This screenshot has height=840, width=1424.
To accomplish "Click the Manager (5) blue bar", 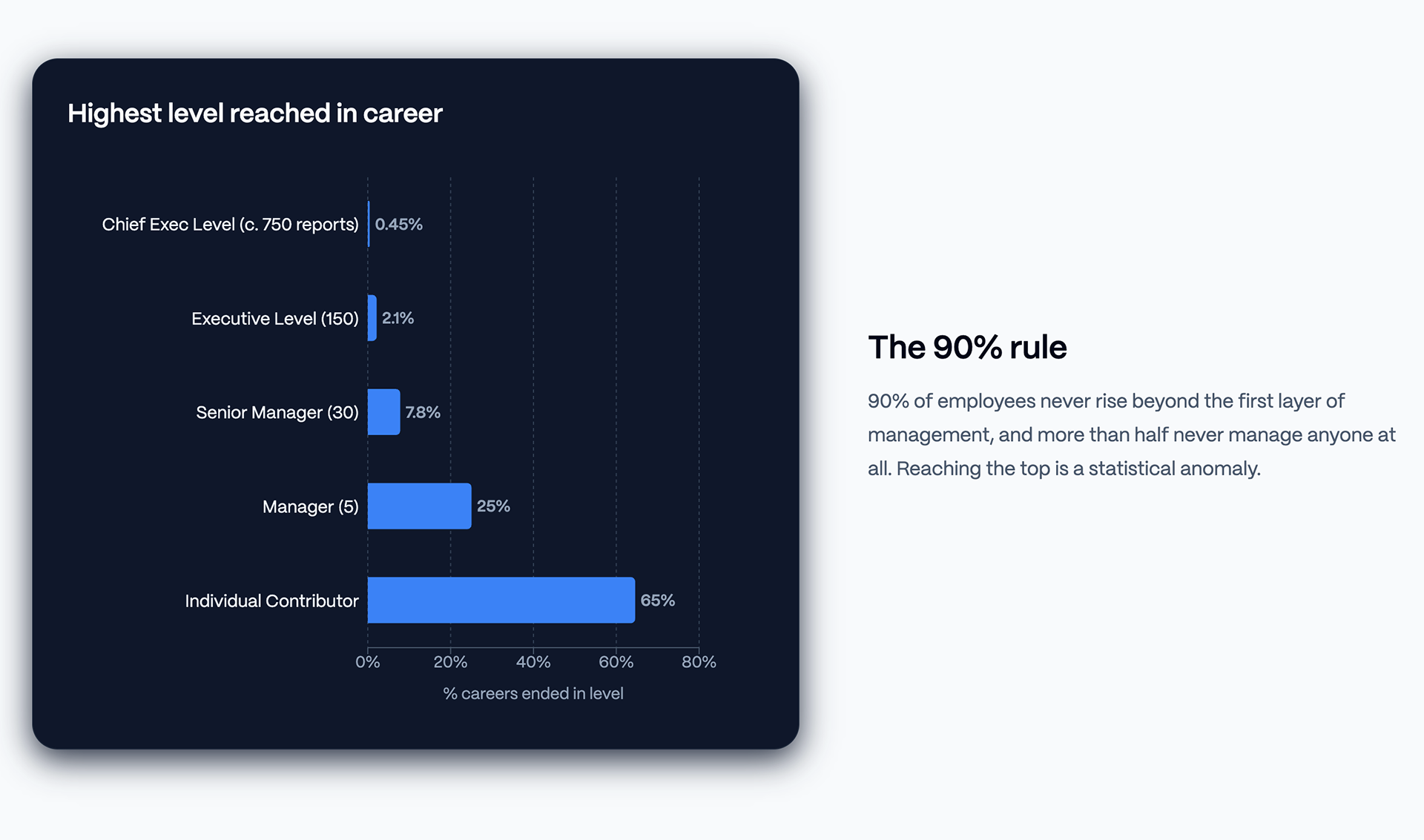I will [x=420, y=506].
